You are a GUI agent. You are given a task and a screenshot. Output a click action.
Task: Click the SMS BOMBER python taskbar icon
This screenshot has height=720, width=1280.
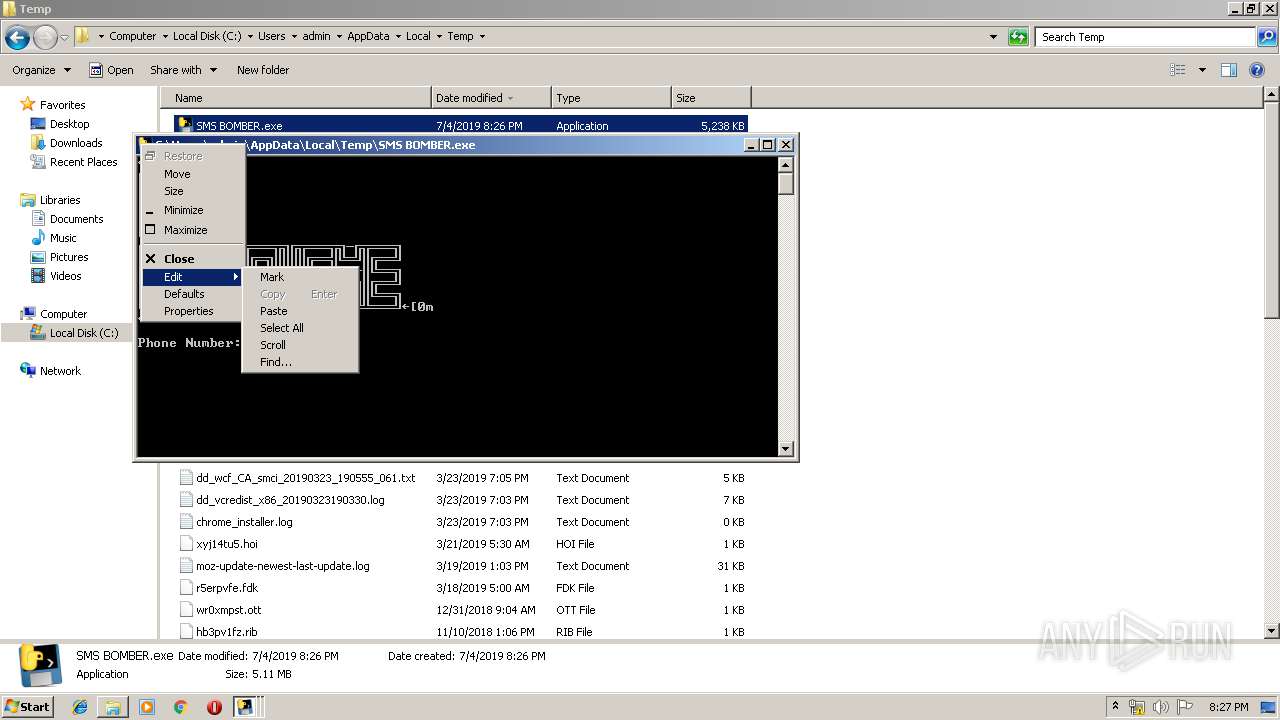(245, 707)
